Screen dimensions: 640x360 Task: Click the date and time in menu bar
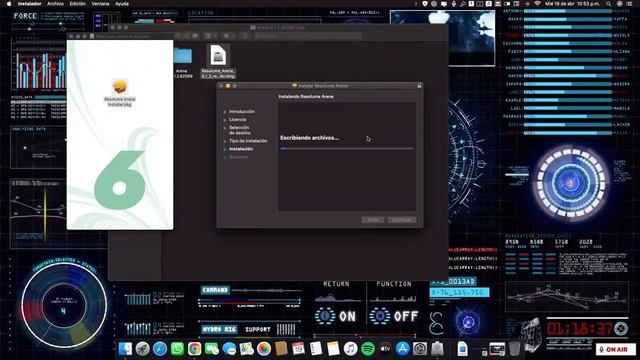[x=573, y=4]
